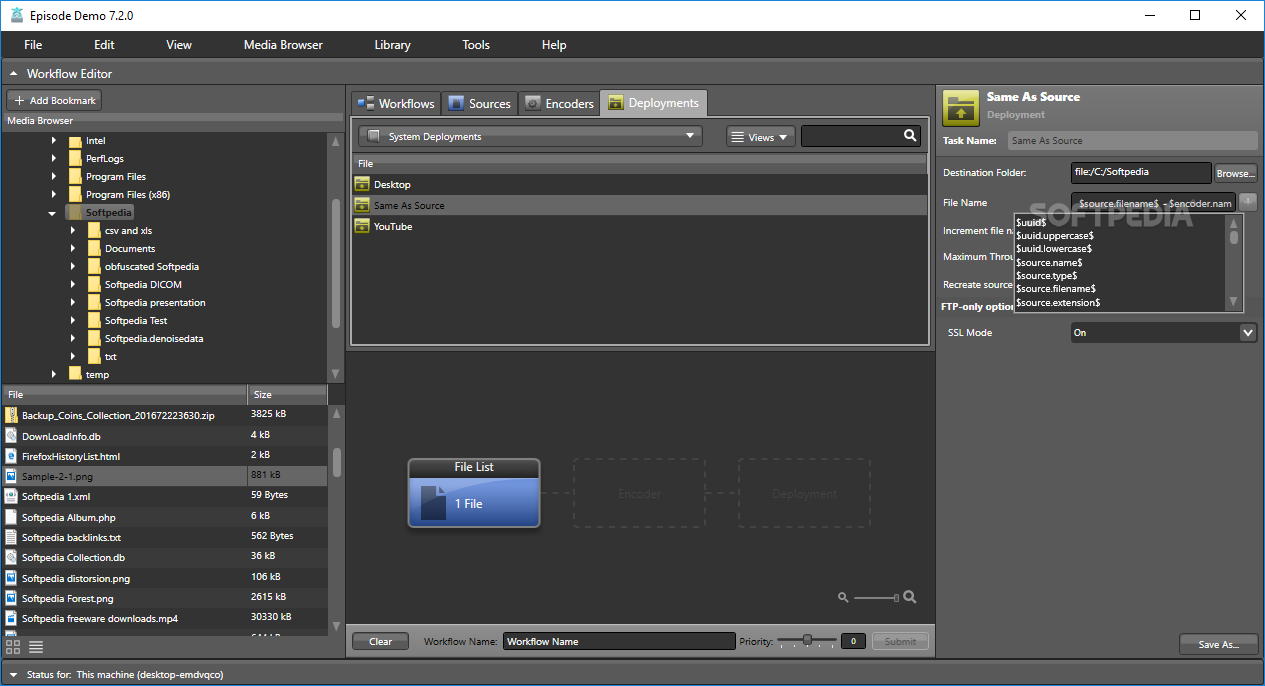Open the SSL Mode dropdown
Viewport: 1265px width, 686px height.
pyautogui.click(x=1164, y=332)
